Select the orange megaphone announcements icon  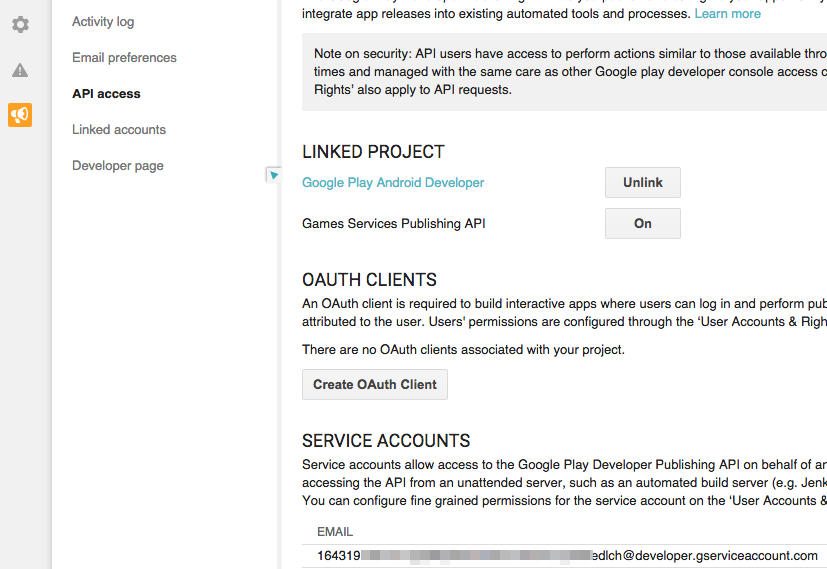tap(20, 115)
